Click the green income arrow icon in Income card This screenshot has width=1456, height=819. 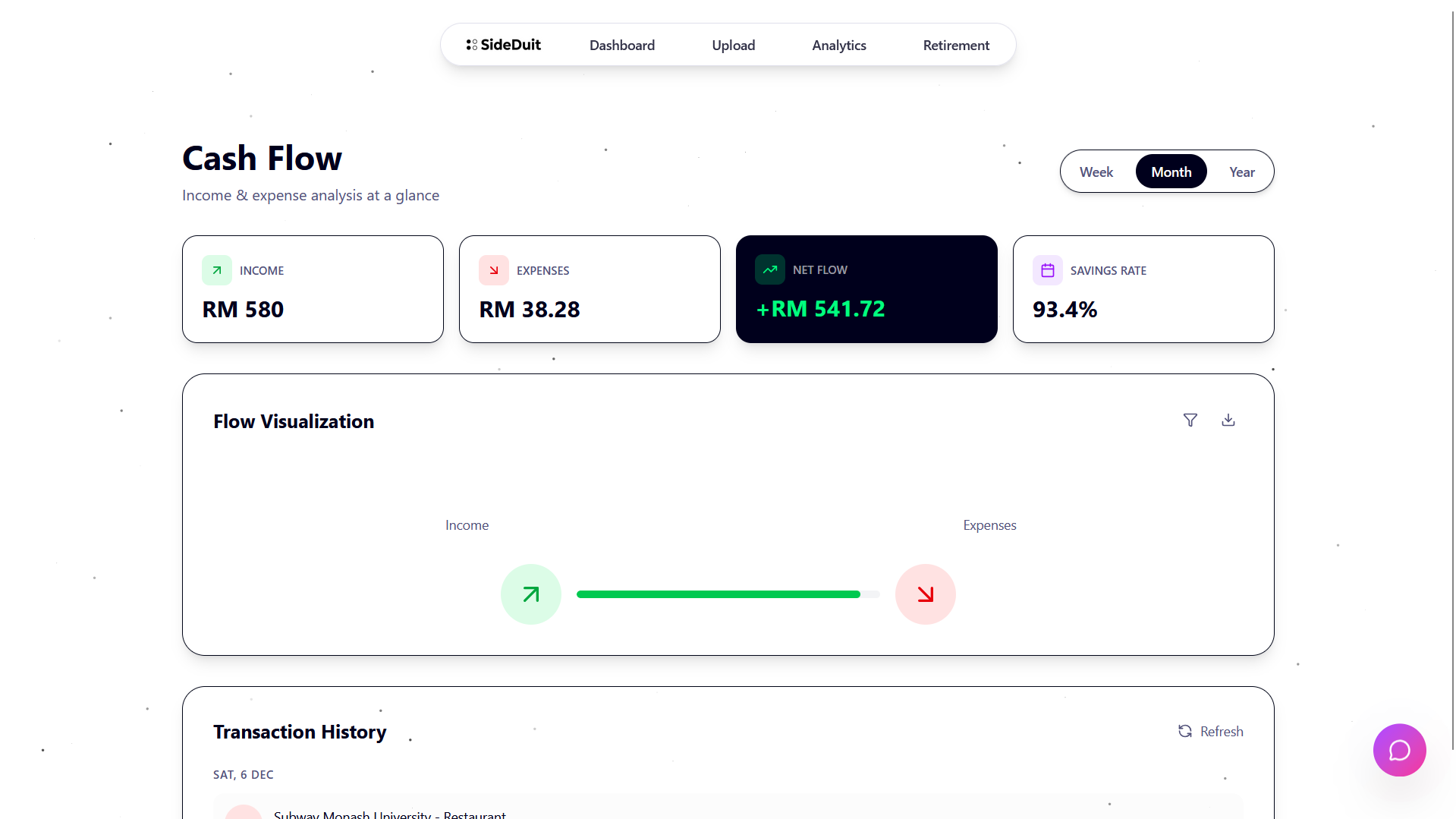pos(217,270)
